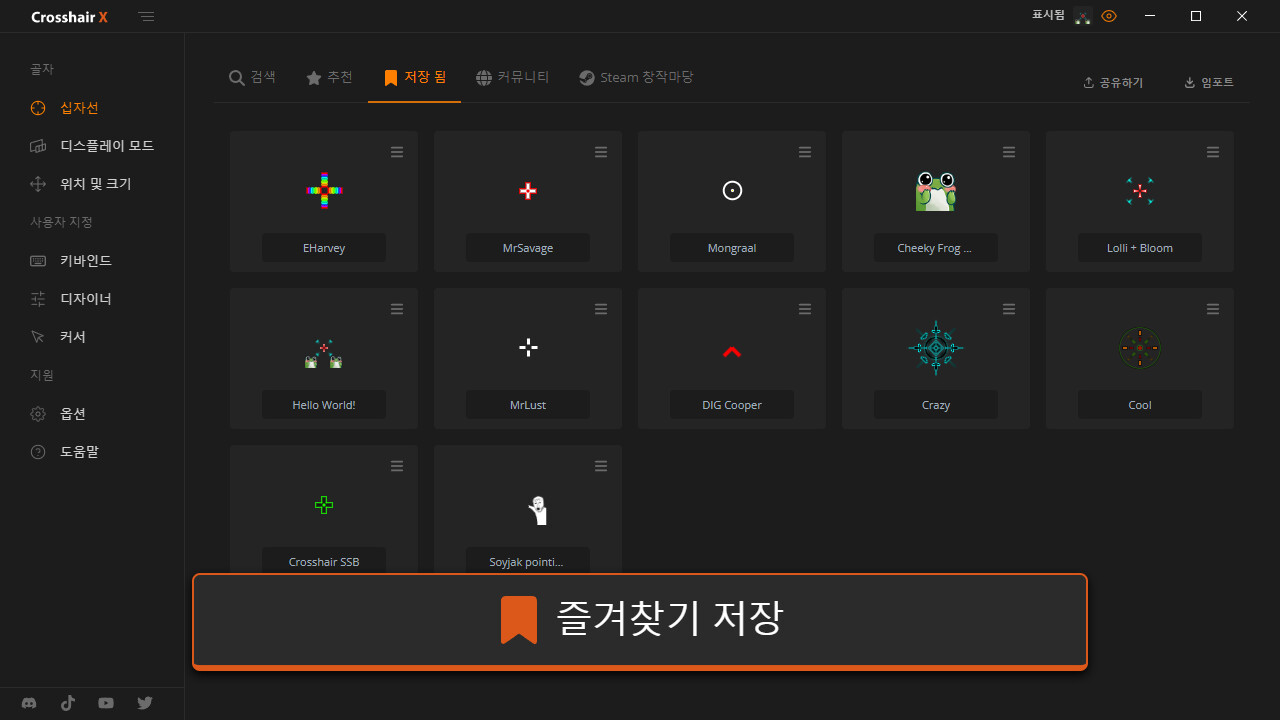Click the 공유하기 share button
This screenshot has width=1280, height=720.
(x=1113, y=83)
